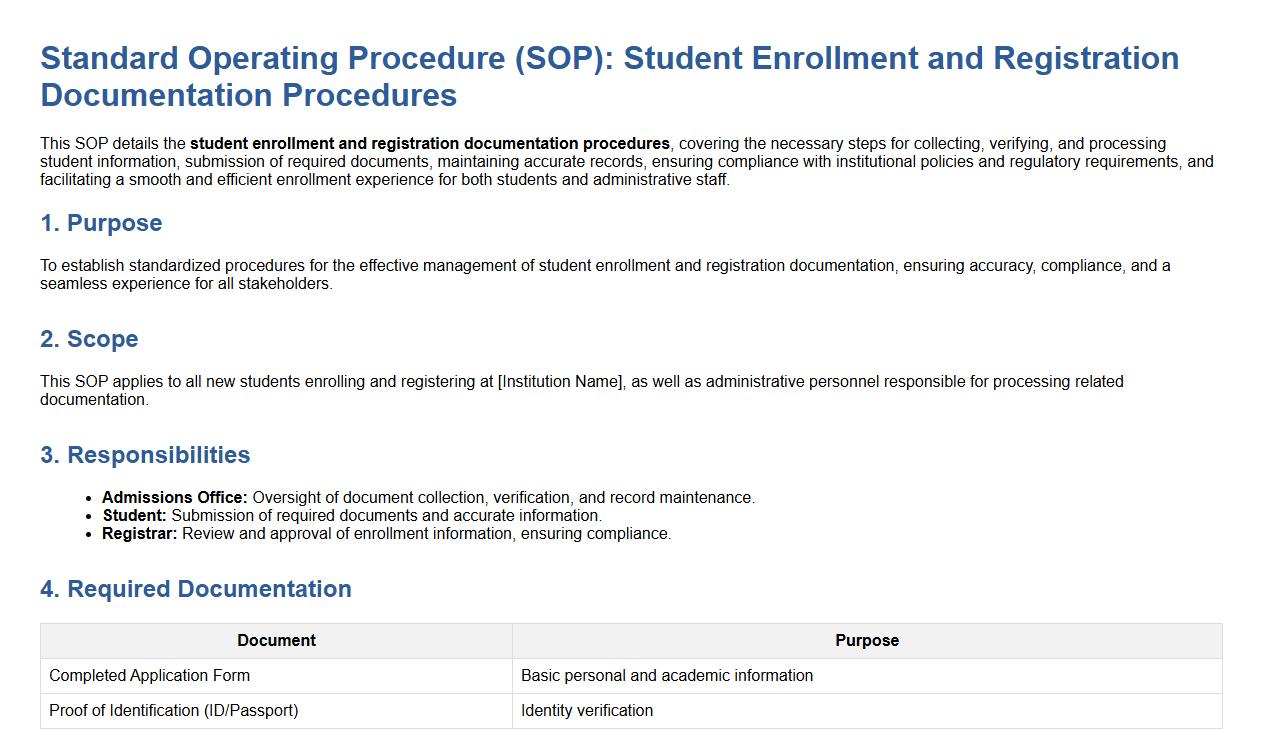Click the '4. Required Documentation' heading
This screenshot has height=729, width=1263.
coord(196,589)
